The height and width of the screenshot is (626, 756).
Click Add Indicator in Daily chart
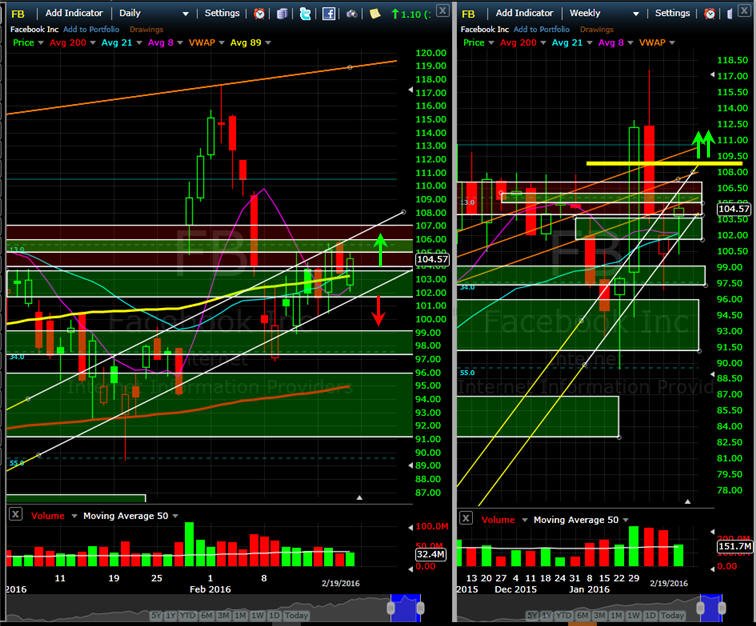(74, 13)
